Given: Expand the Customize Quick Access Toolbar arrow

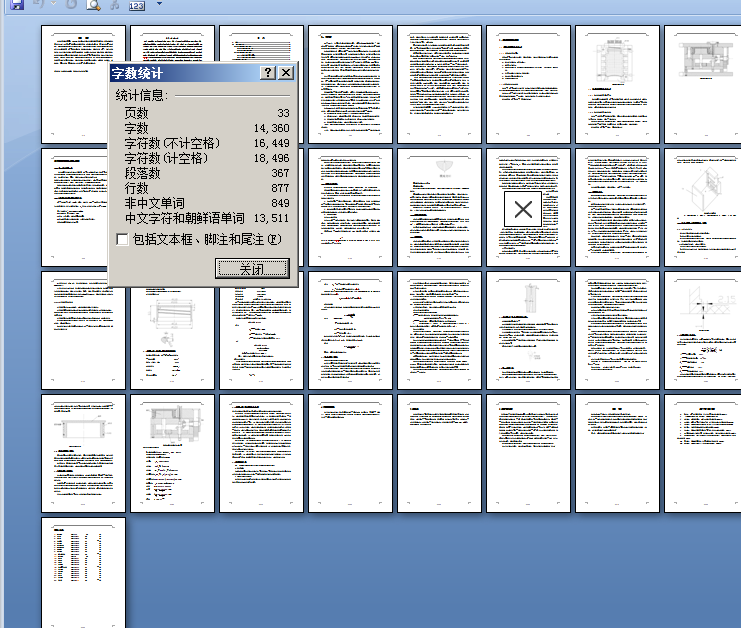Looking at the screenshot, I should [x=159, y=4].
